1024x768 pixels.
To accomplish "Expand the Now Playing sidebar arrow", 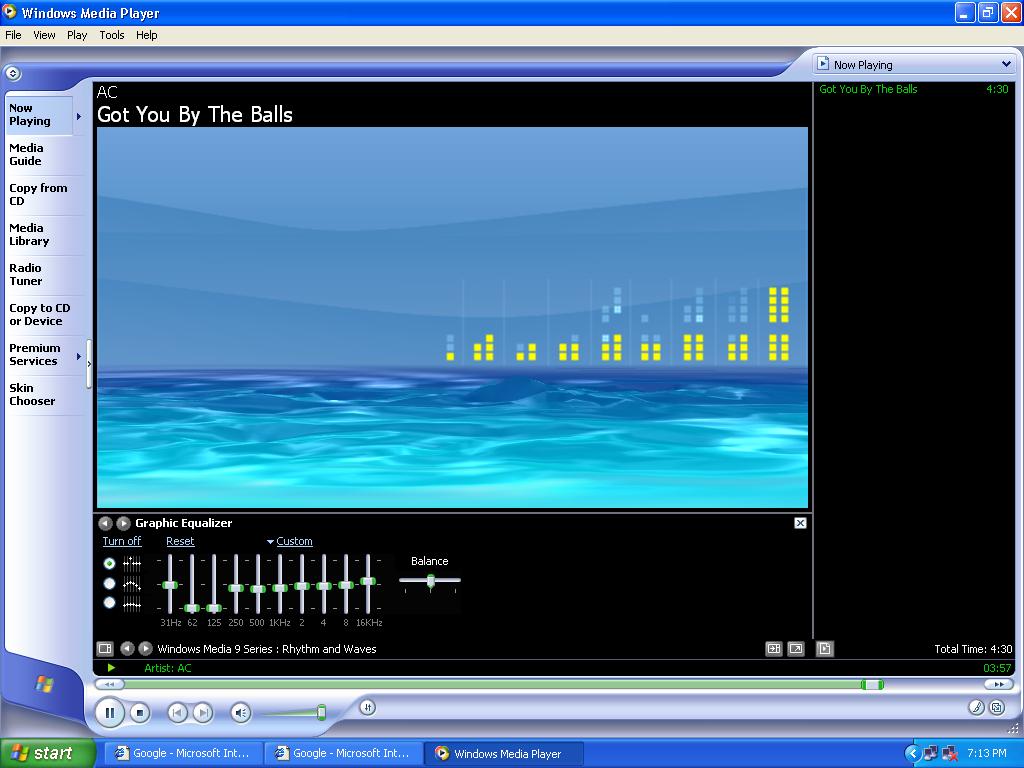I will click(x=79, y=116).
